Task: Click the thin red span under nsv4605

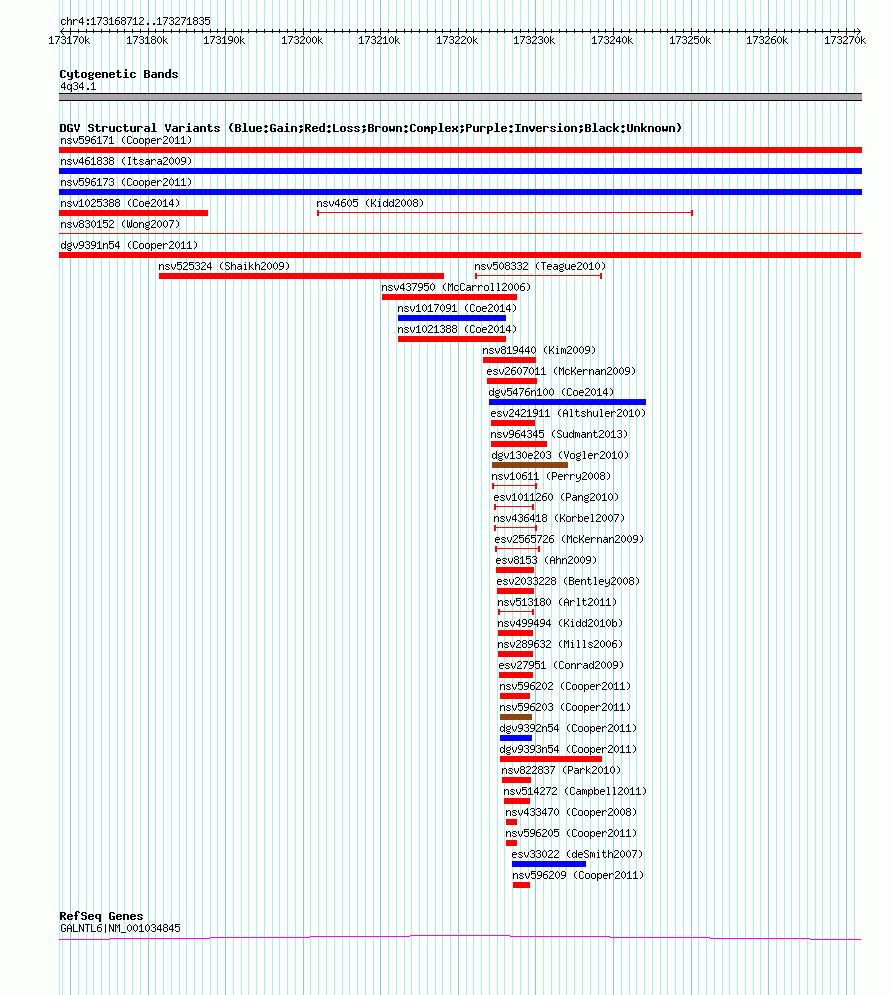Action: (x=505, y=213)
